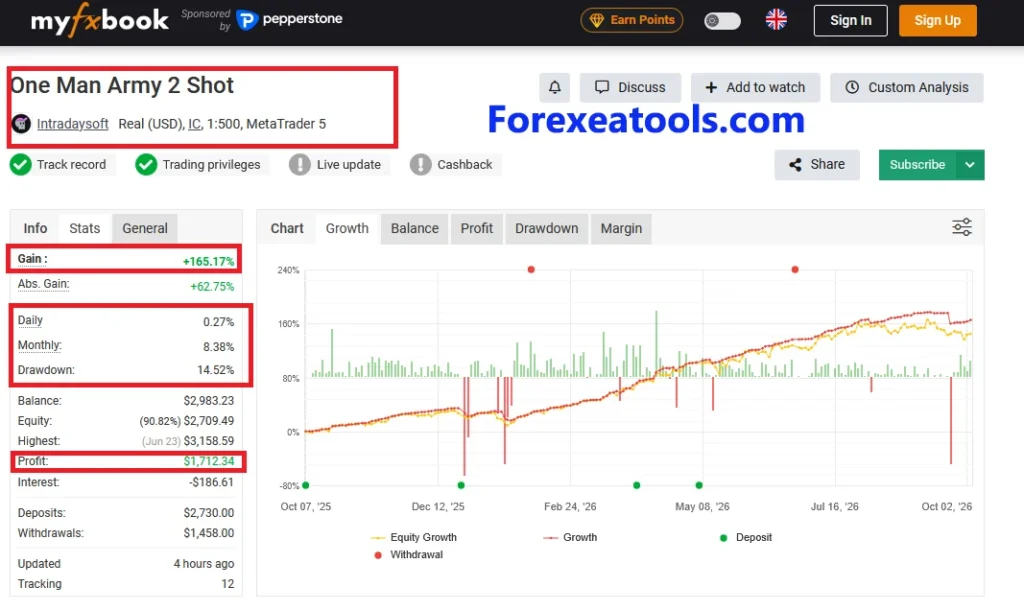Toggle Growth legend series
The height and width of the screenshot is (610, 1024).
(570, 538)
